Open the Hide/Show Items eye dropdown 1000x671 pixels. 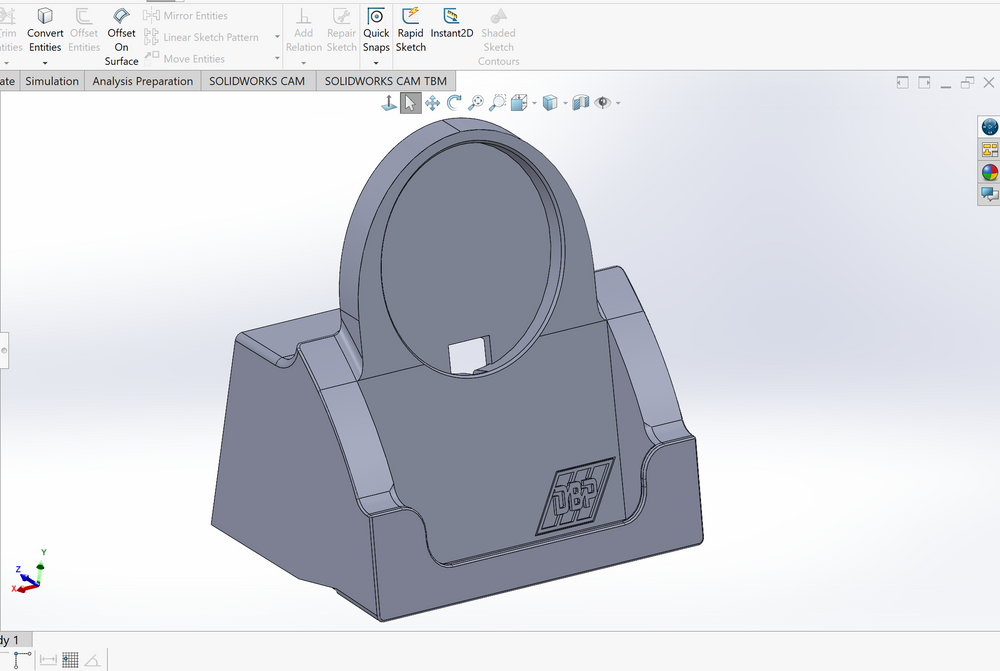(619, 103)
